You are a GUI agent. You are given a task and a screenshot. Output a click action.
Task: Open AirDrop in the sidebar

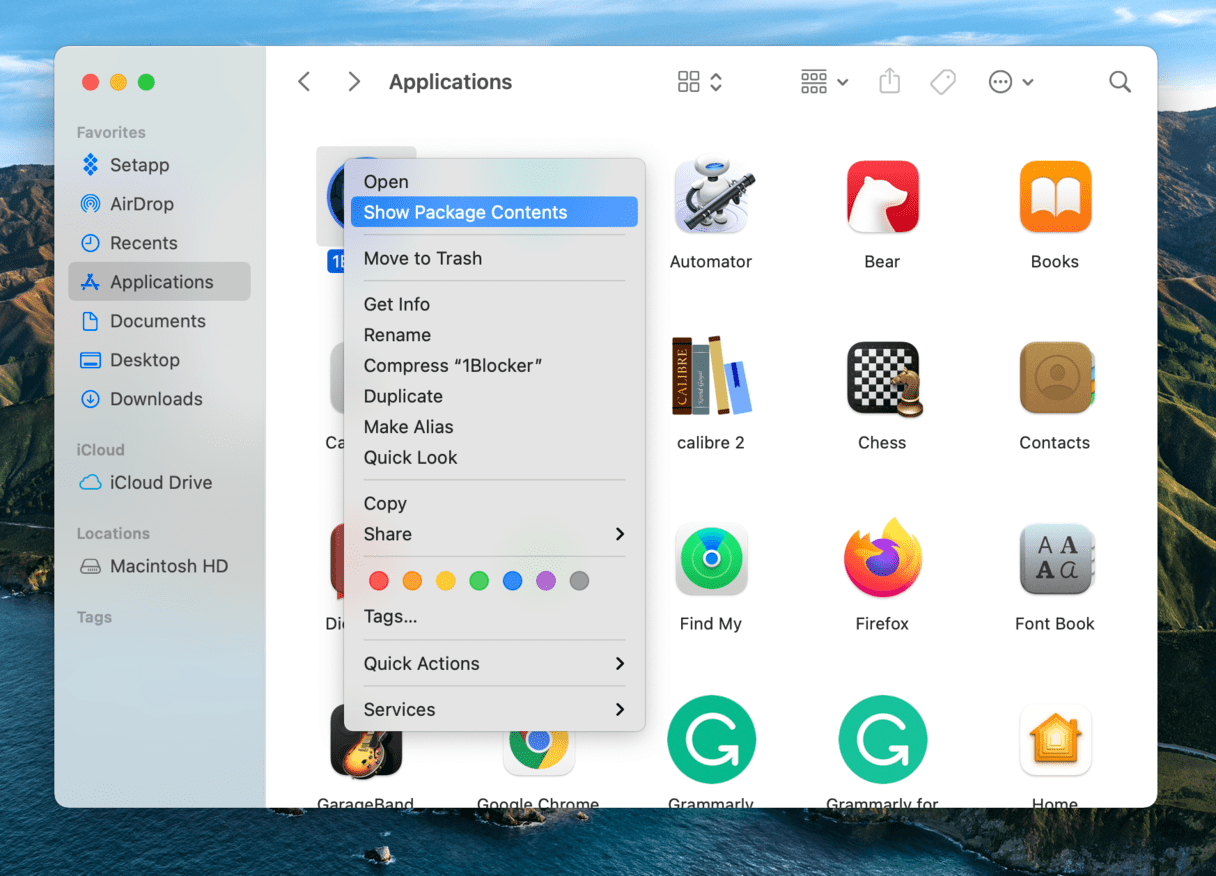click(160, 204)
